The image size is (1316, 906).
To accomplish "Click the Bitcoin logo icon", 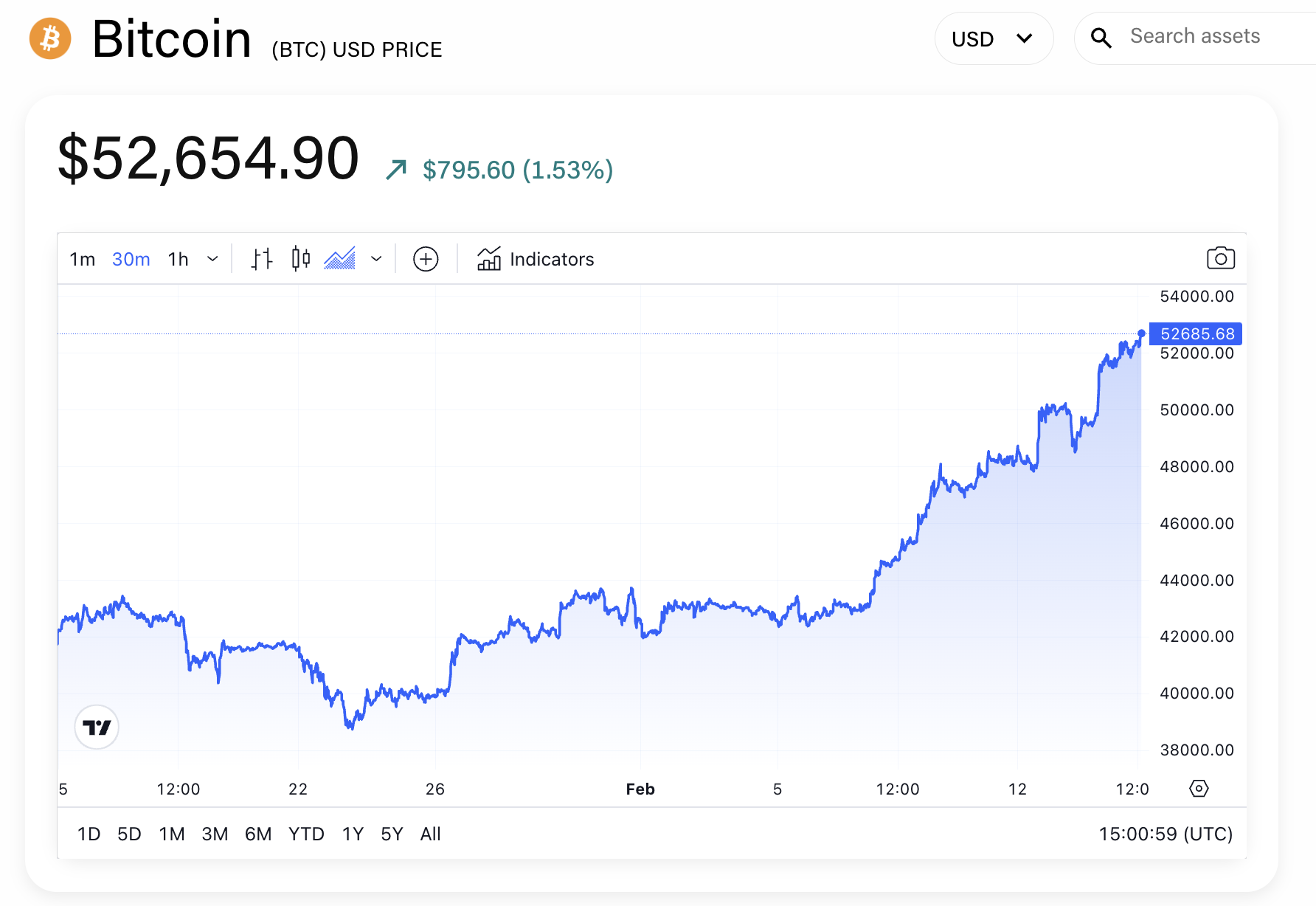I will (x=49, y=38).
